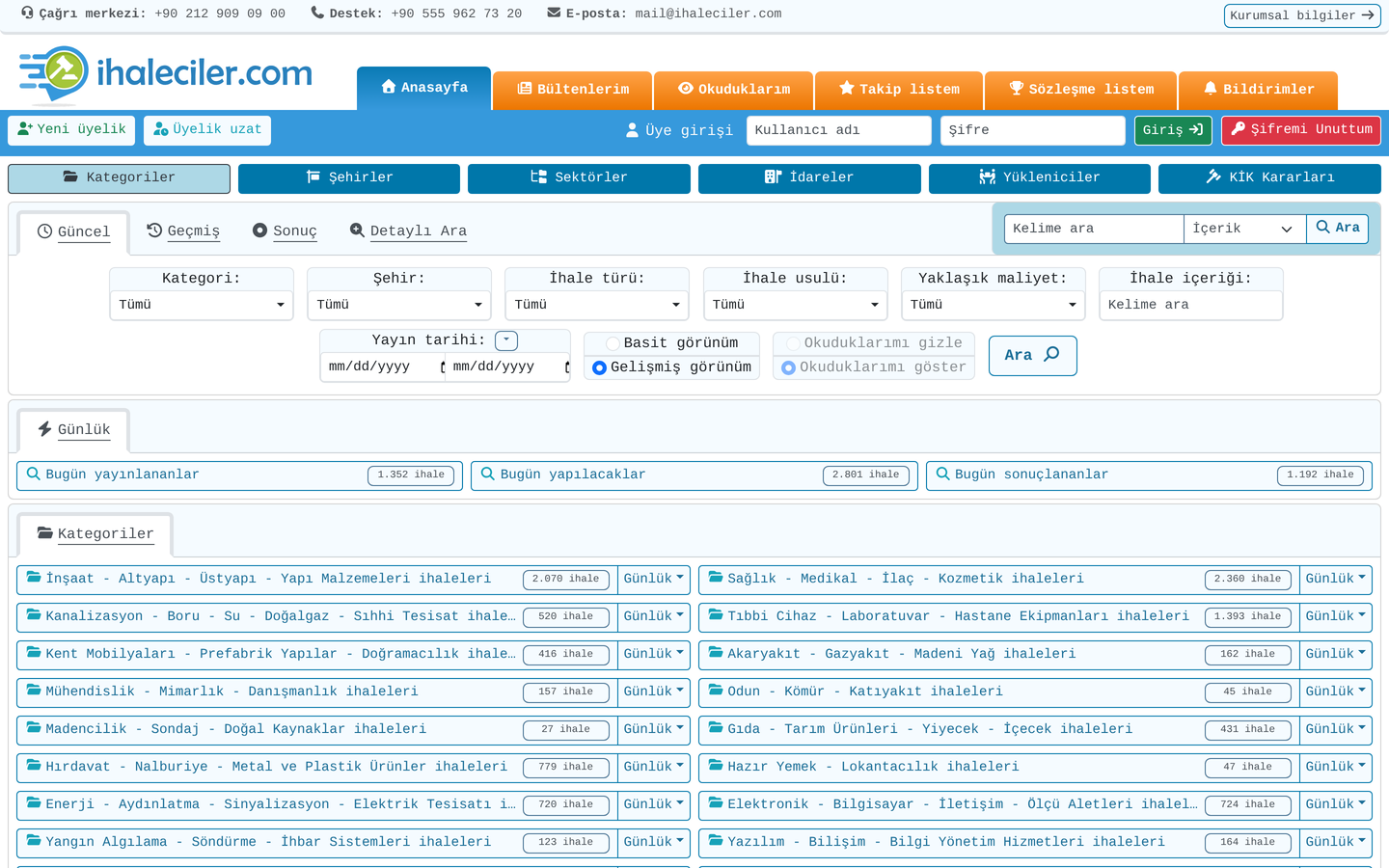This screenshot has width=1389, height=868.
Task: Switch to the Anasayfa tab
Action: point(424,88)
